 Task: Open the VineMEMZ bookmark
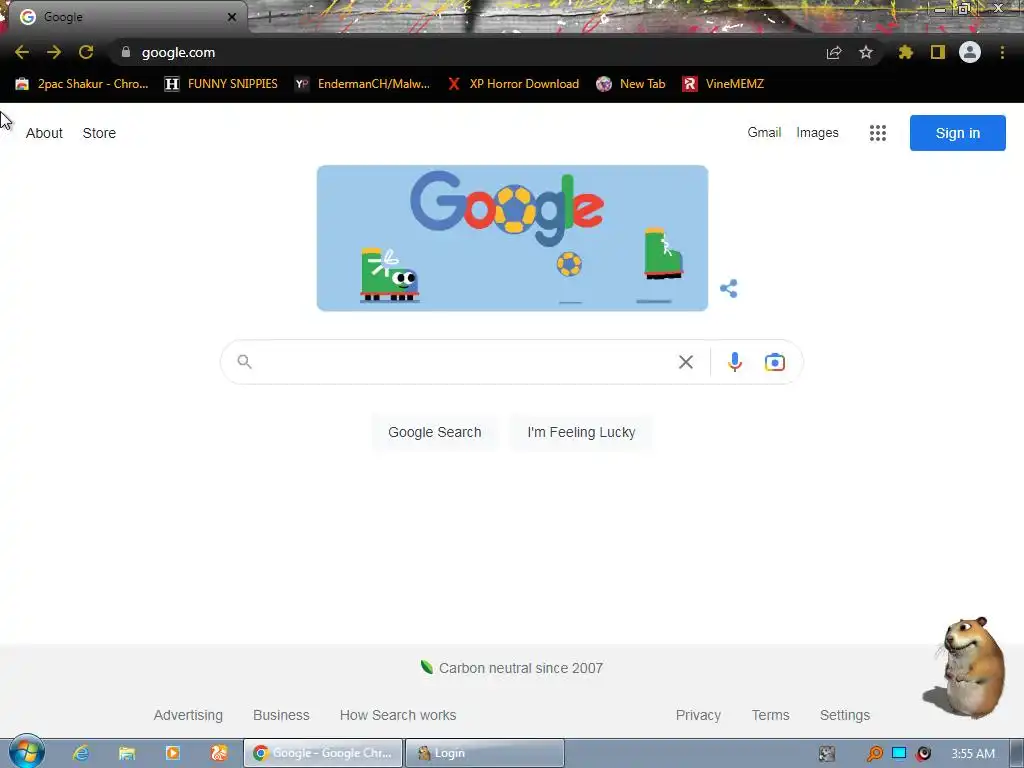coord(723,84)
